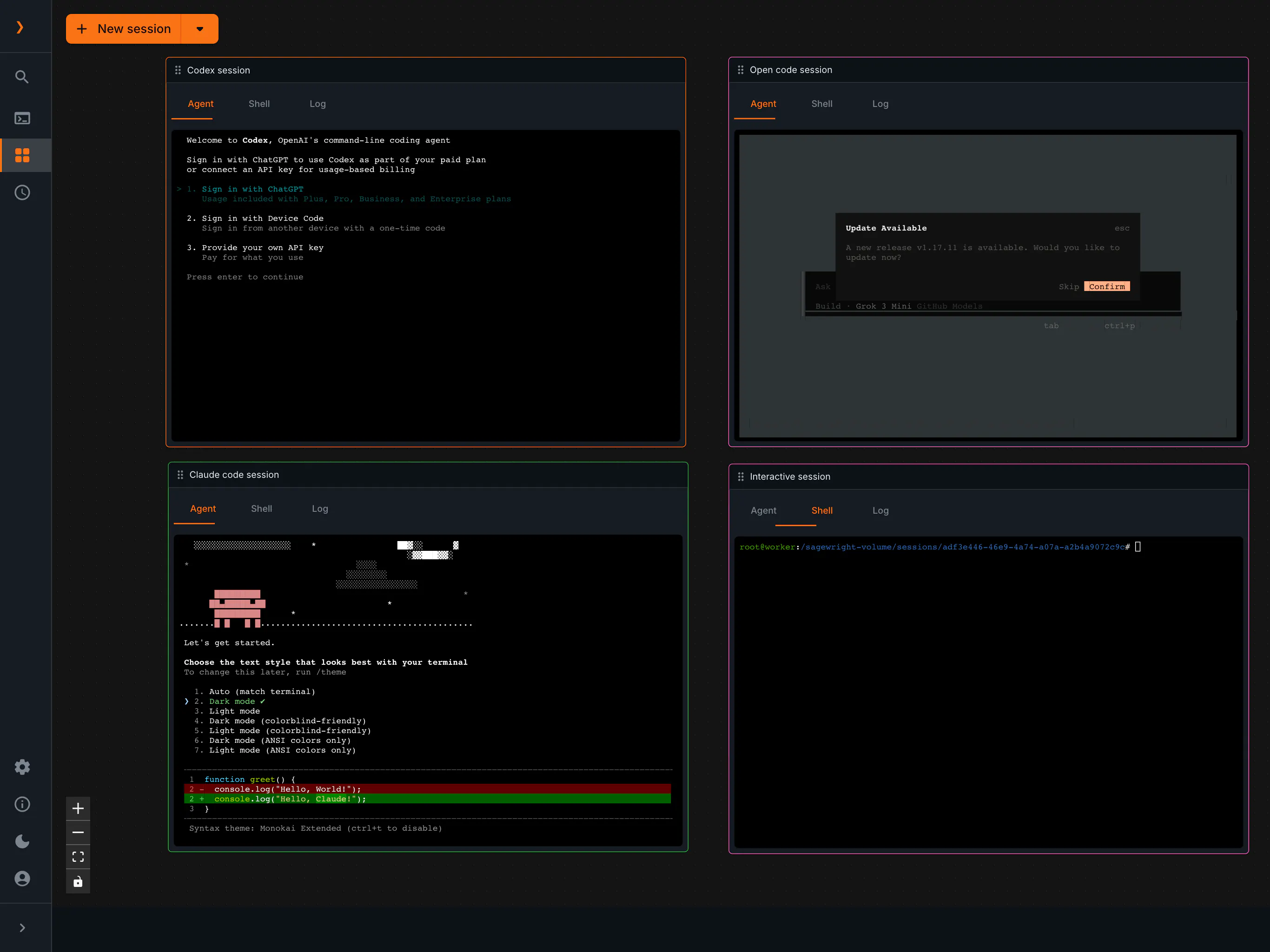
Task: Expand the sidebar with the orange chevron
Action: [x=20, y=27]
